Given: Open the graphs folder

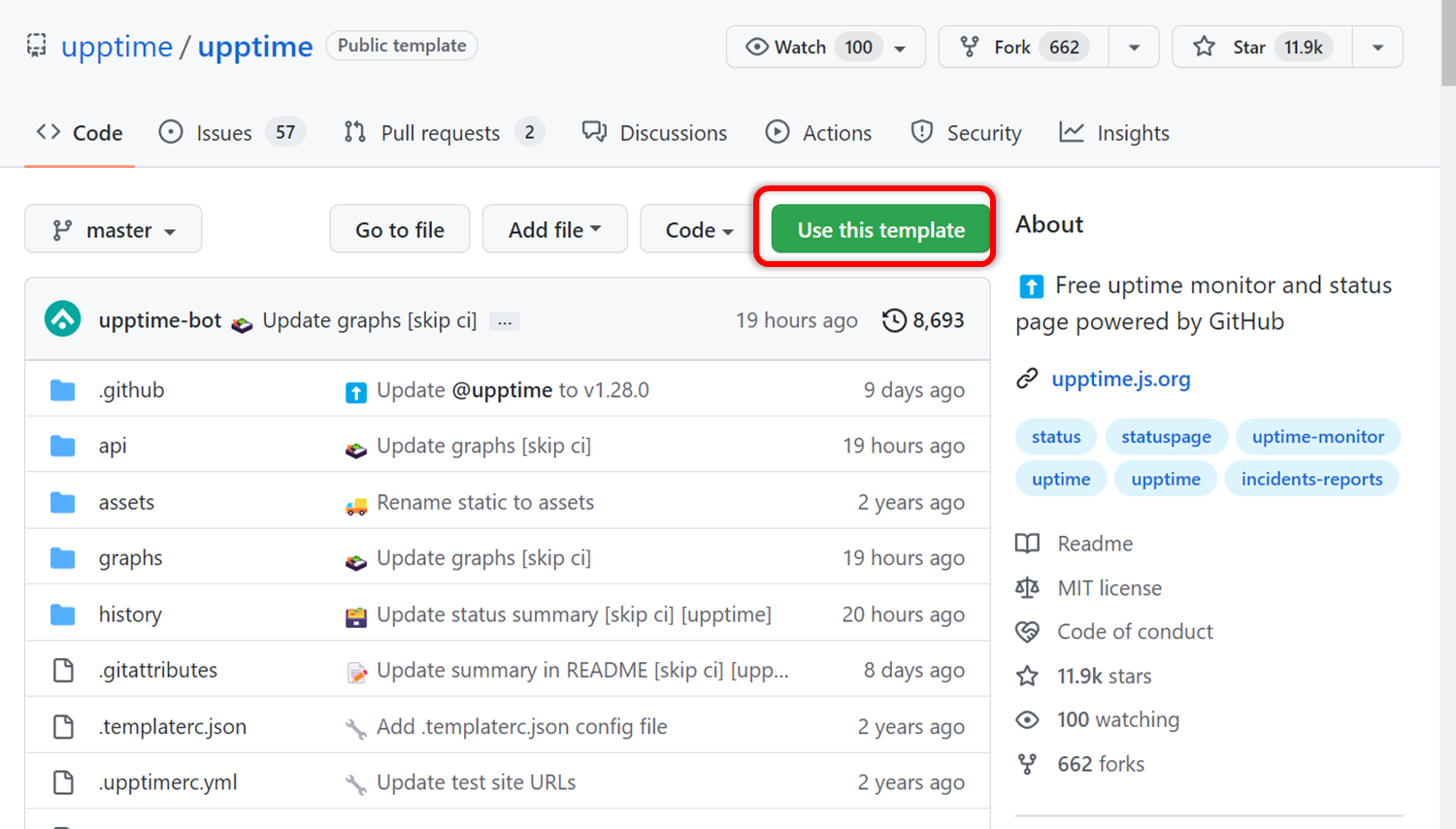Looking at the screenshot, I should (130, 558).
